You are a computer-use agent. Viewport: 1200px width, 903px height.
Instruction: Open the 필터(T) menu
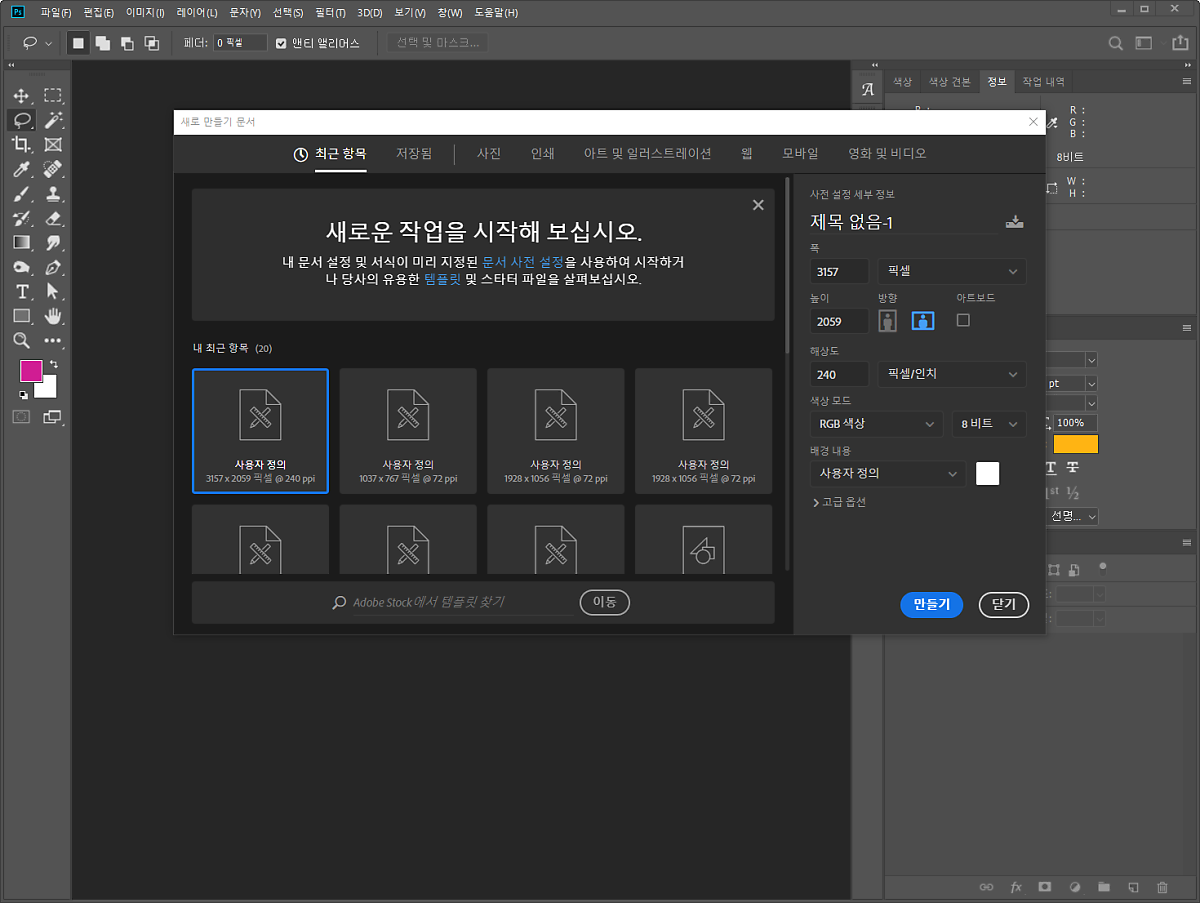(330, 13)
